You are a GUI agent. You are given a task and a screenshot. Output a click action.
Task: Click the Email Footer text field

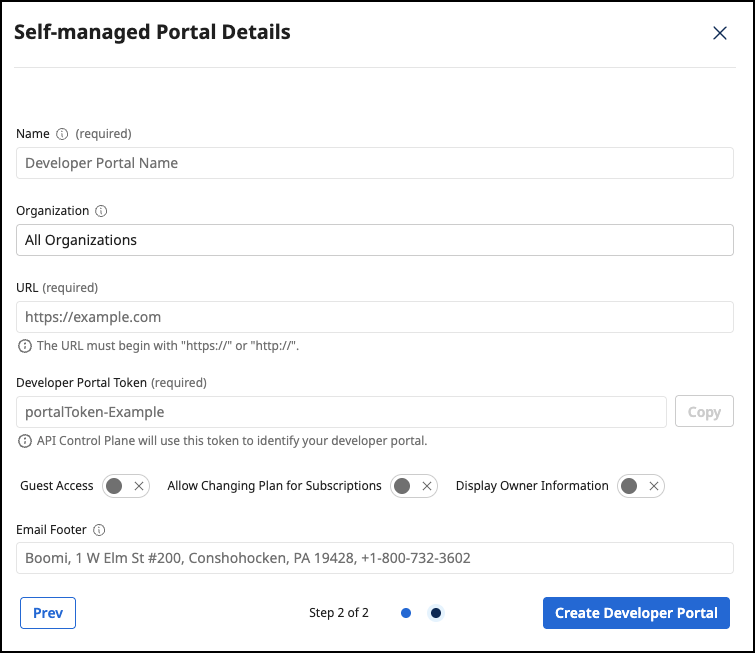(x=375, y=558)
